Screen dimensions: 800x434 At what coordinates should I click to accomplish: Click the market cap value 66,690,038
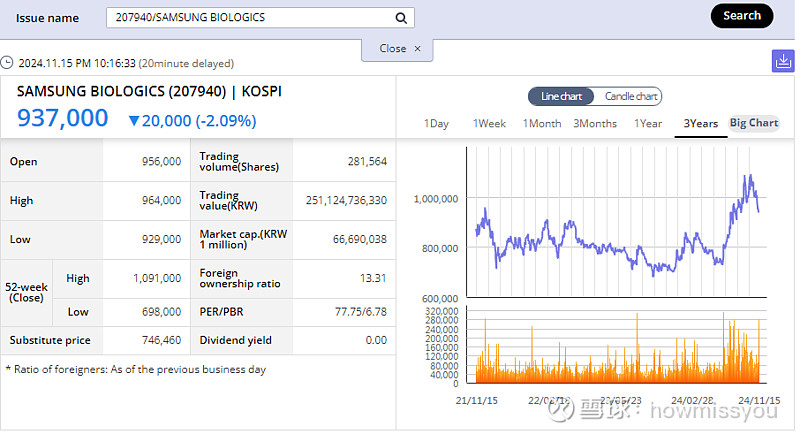(x=360, y=239)
